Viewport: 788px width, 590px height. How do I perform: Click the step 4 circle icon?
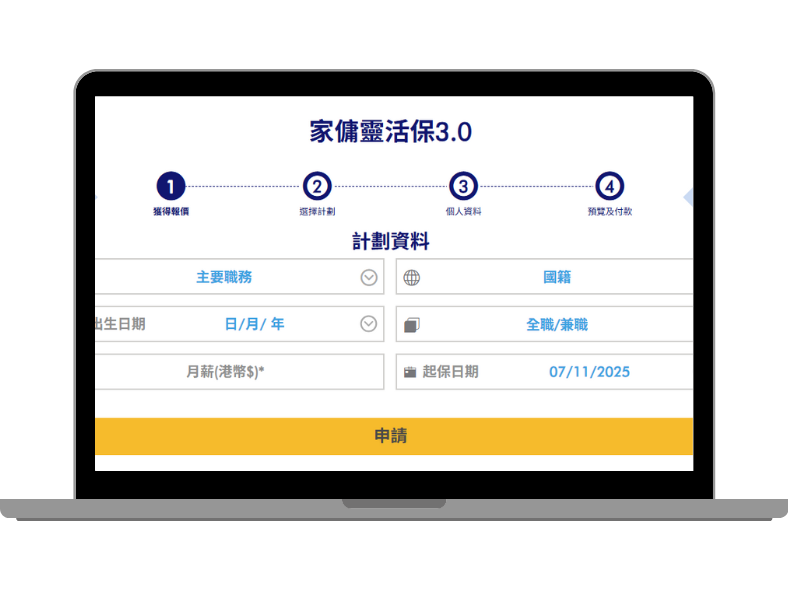point(609,186)
